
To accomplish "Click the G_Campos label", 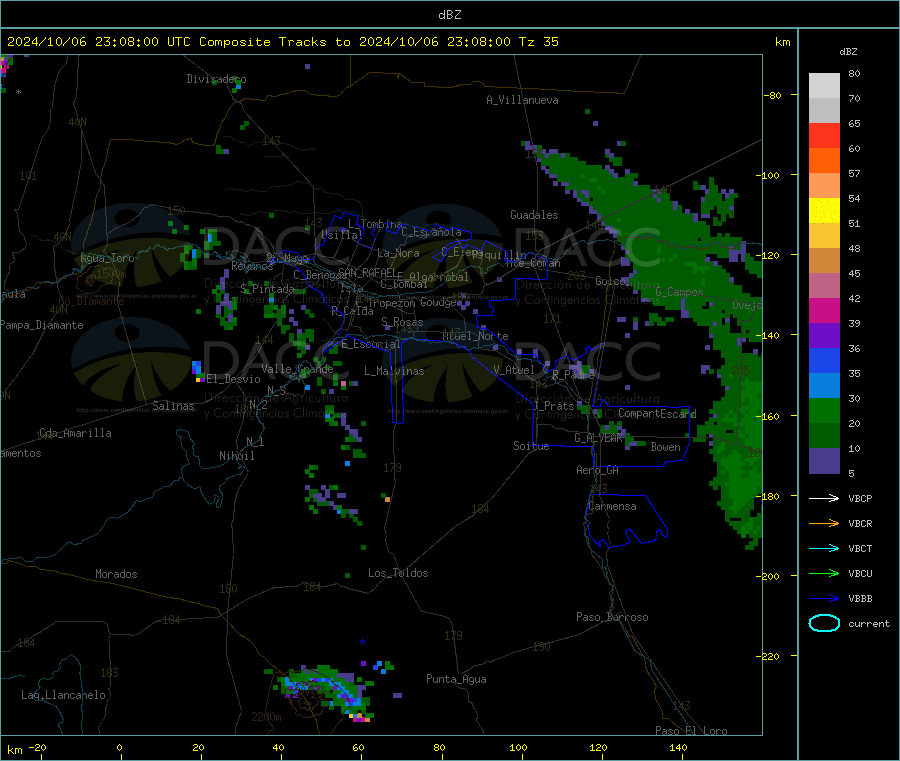I will point(680,292).
